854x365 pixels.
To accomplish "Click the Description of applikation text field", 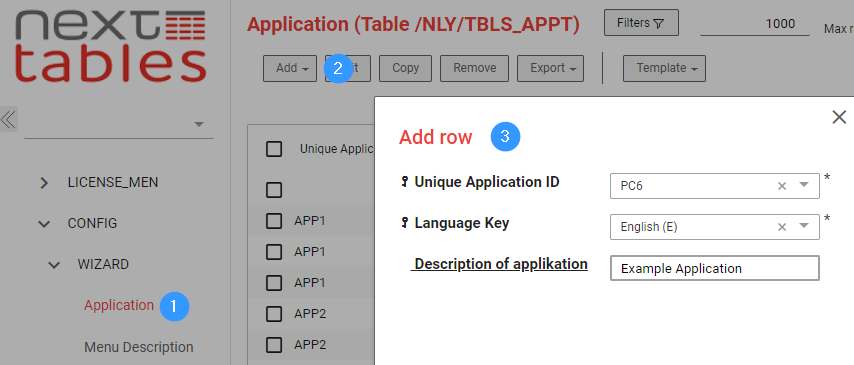I will click(x=715, y=268).
